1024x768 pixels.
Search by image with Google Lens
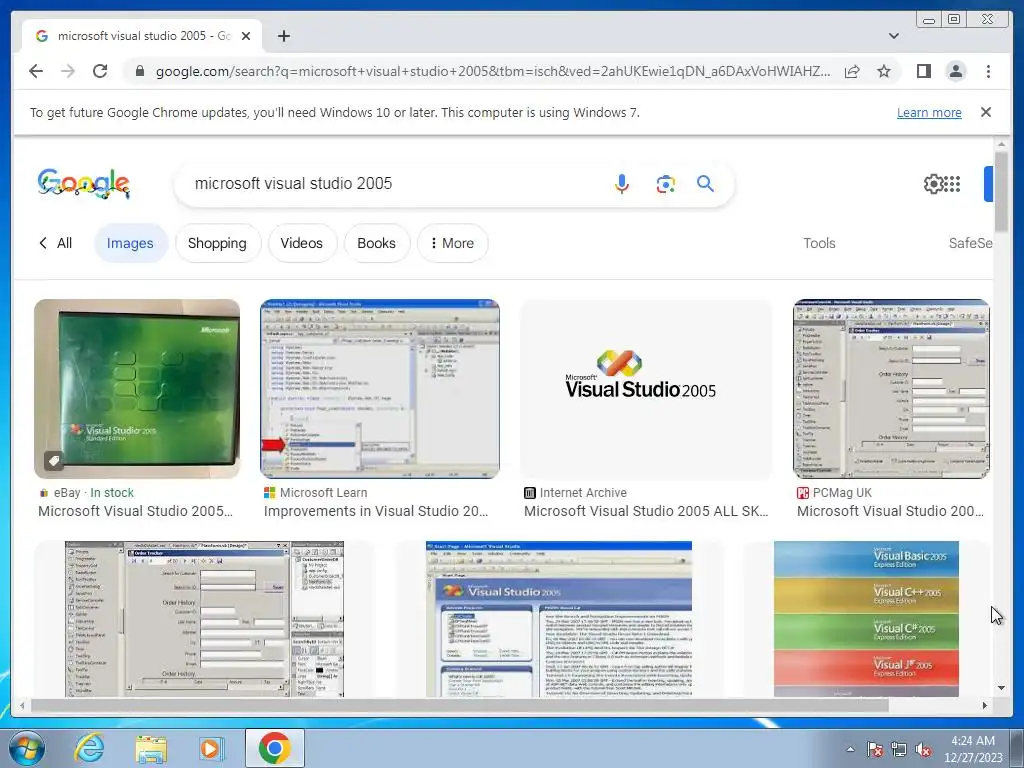click(665, 184)
